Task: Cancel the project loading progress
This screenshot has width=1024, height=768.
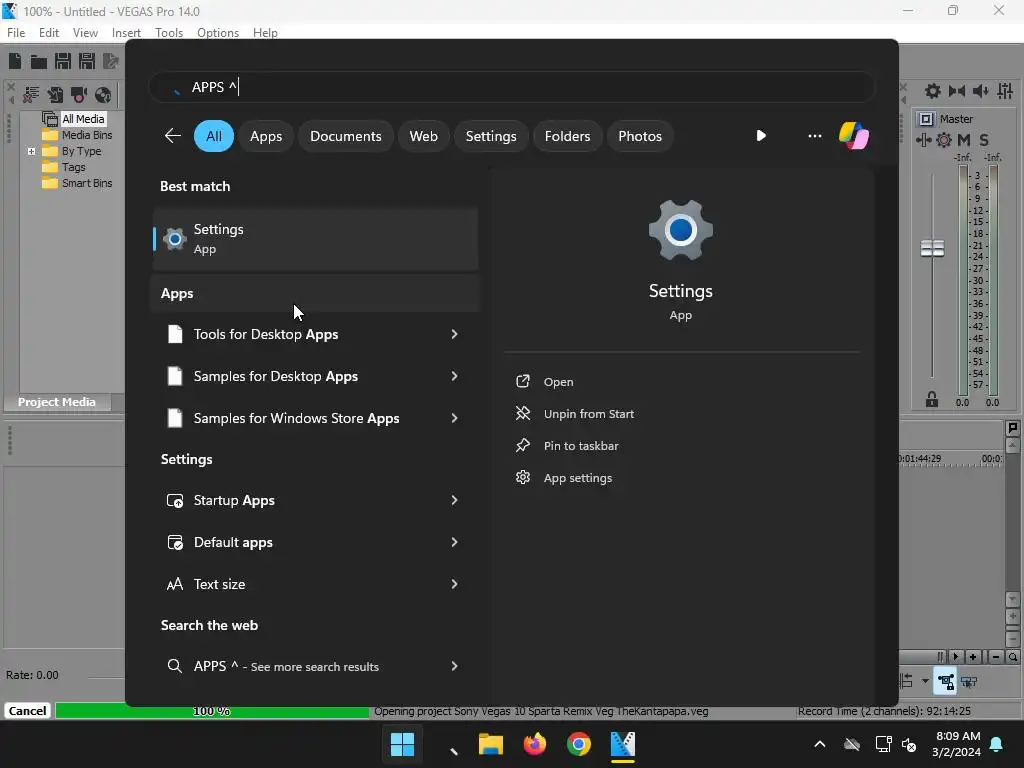Action: [27, 711]
